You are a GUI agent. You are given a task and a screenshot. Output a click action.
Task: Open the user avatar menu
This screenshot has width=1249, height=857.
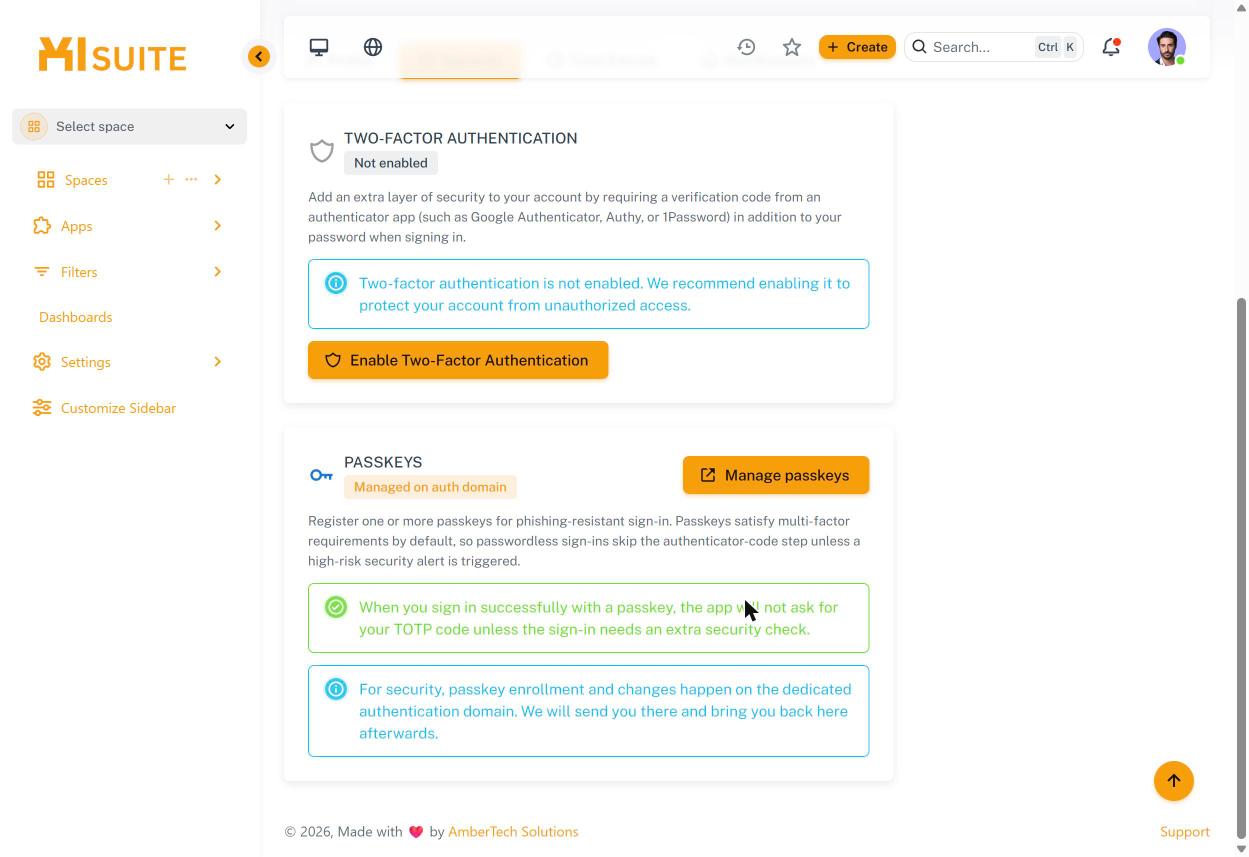tap(1167, 47)
